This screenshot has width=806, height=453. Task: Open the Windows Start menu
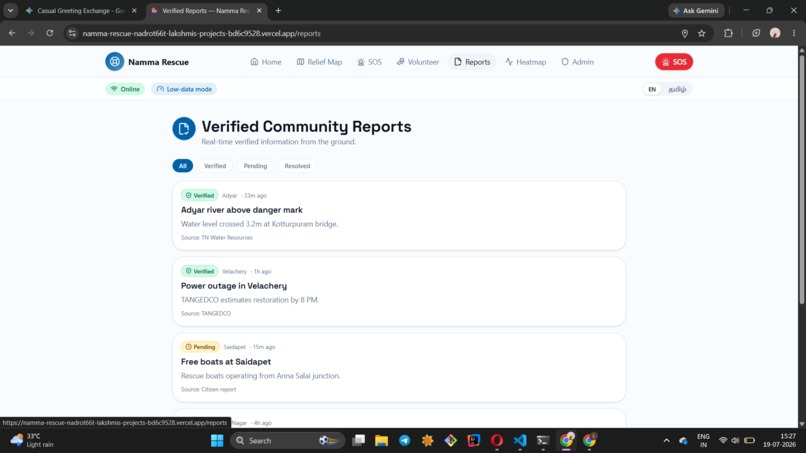point(217,441)
